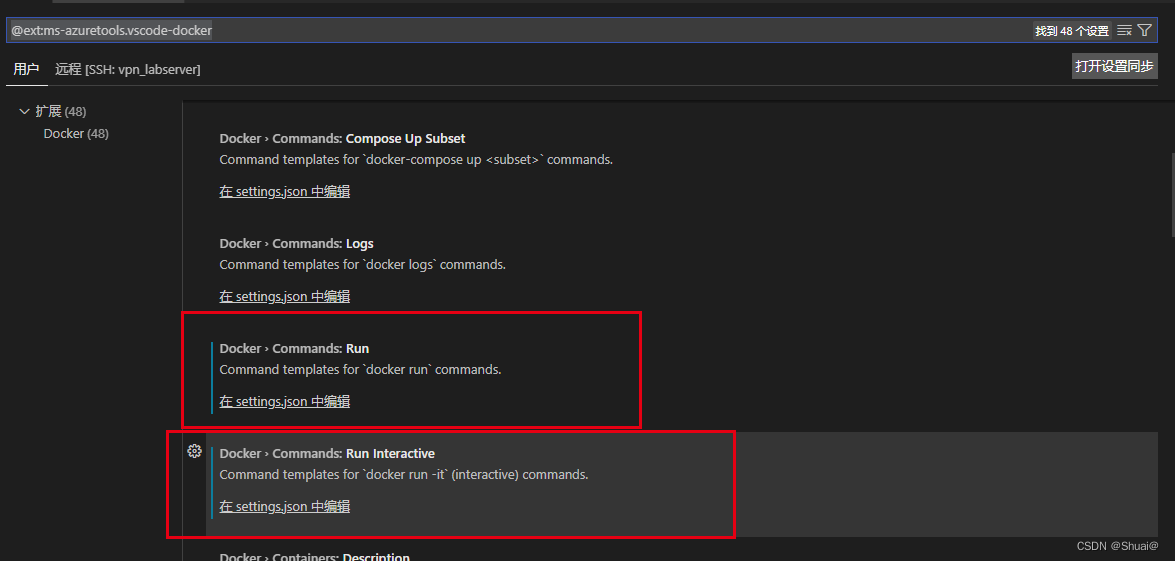Switch to the 用户 settings tab

26,70
